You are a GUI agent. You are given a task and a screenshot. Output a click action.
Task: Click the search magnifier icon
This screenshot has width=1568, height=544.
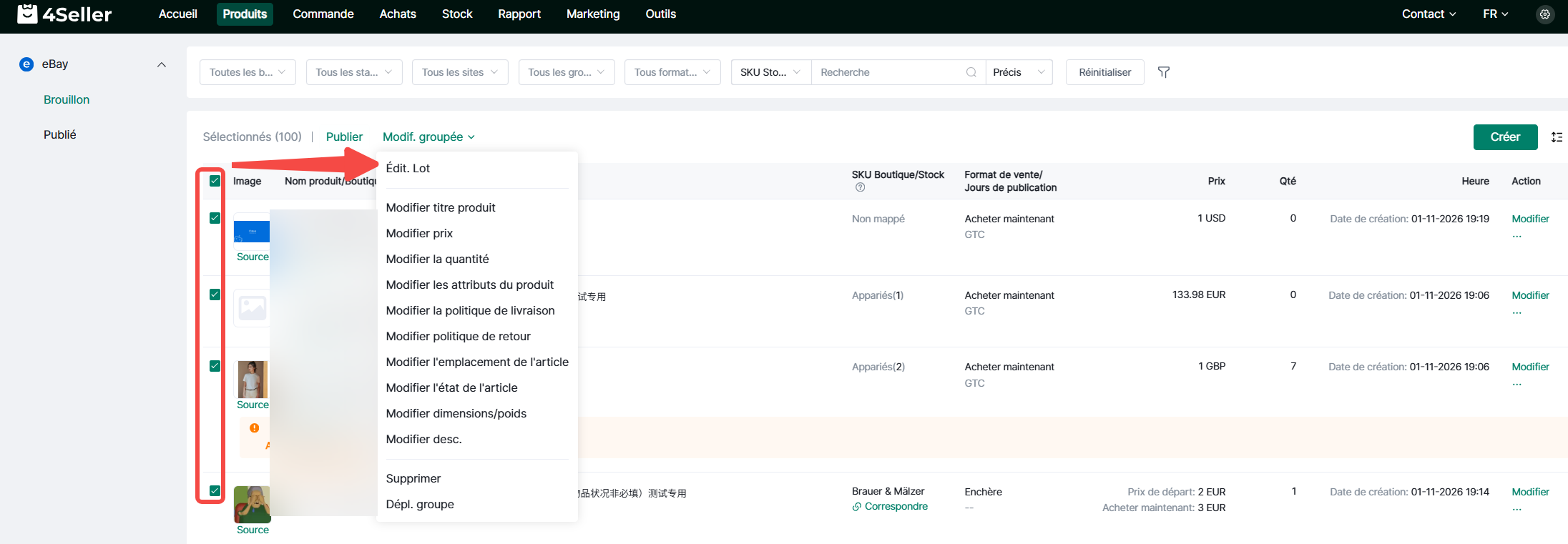pos(971,72)
